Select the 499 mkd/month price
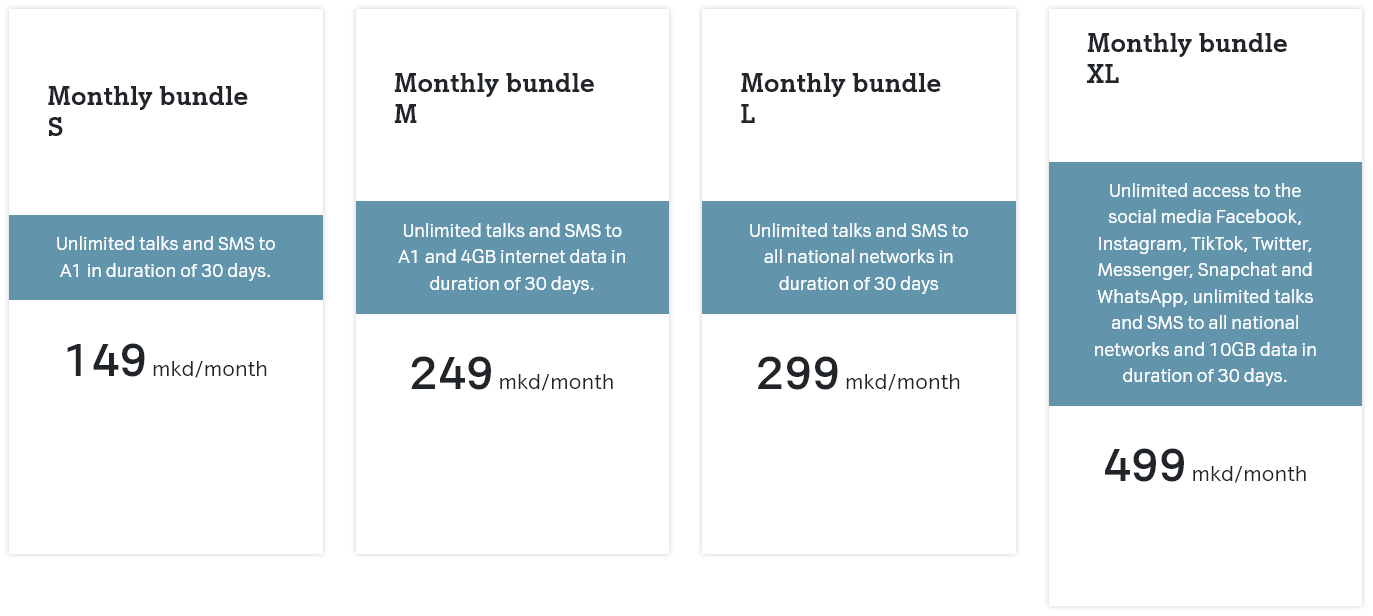 click(x=1205, y=466)
